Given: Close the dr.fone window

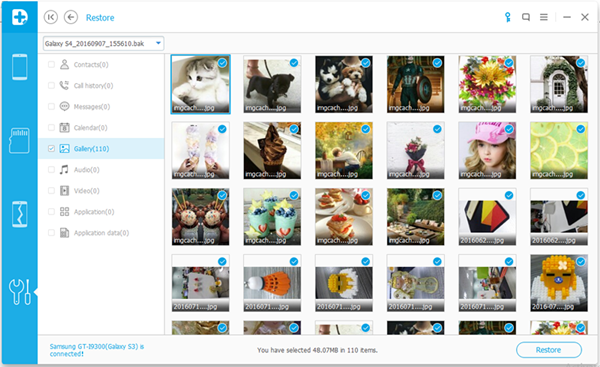Looking at the screenshot, I should 585,17.
